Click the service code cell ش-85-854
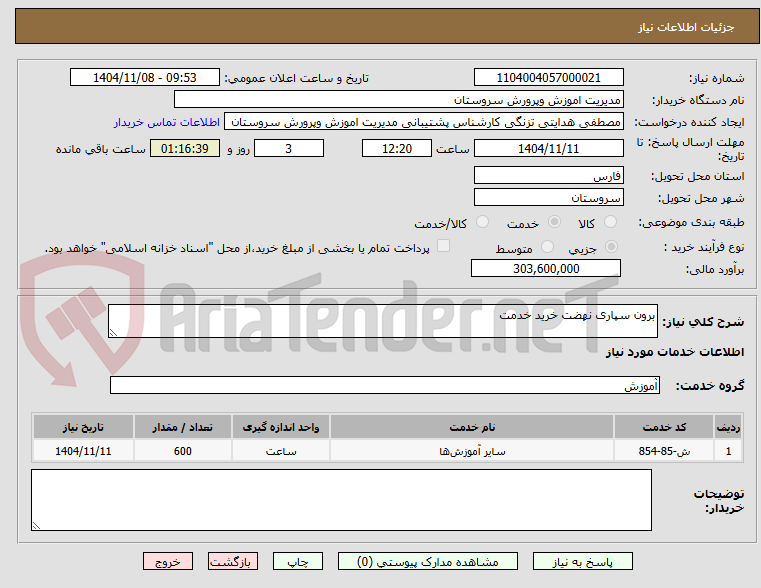The height and width of the screenshot is (588, 761). [x=664, y=451]
